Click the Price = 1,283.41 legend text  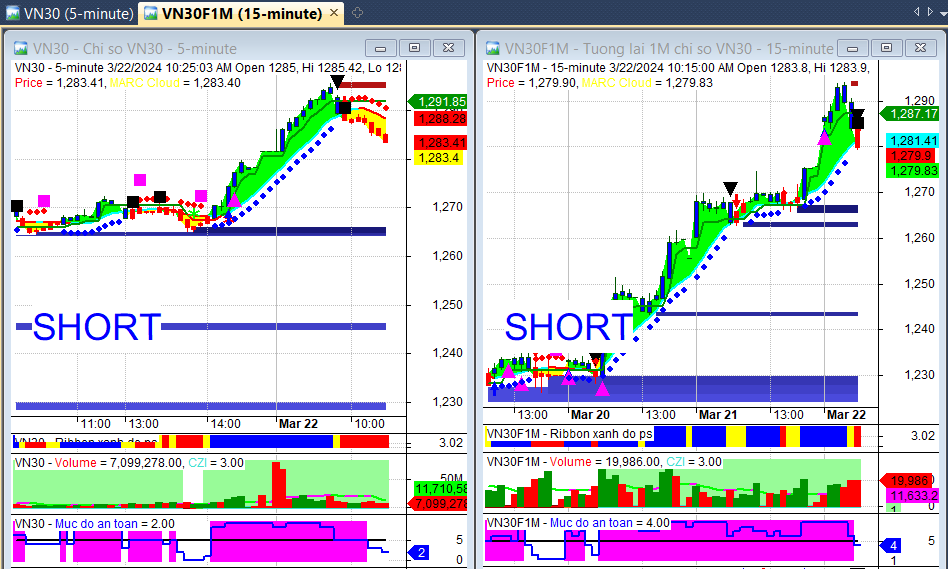click(x=59, y=83)
